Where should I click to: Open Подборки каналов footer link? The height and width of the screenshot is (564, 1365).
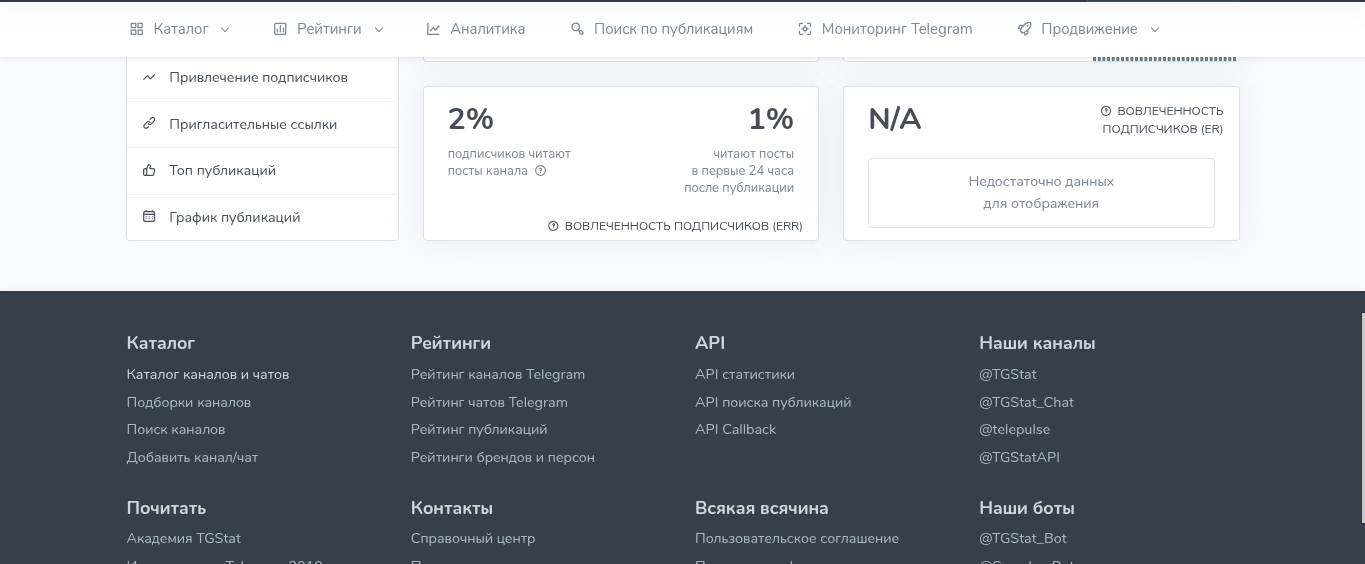189,402
